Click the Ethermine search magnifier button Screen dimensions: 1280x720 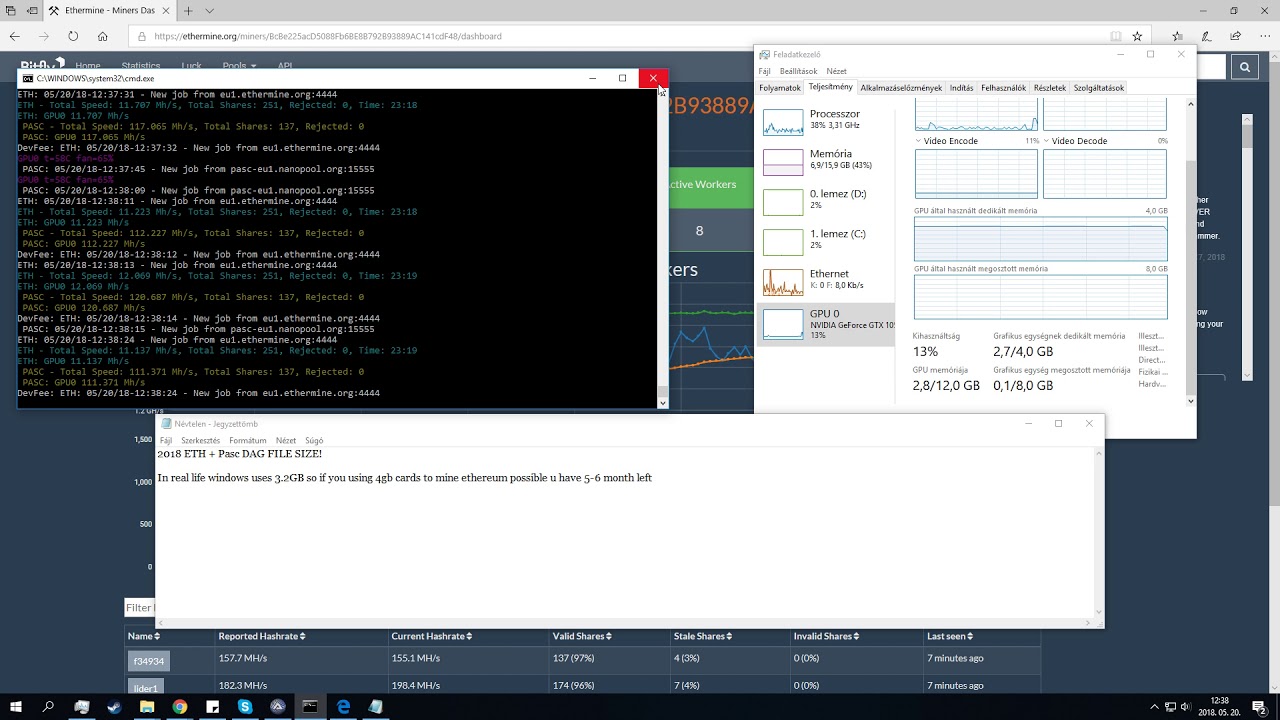[x=1244, y=67]
